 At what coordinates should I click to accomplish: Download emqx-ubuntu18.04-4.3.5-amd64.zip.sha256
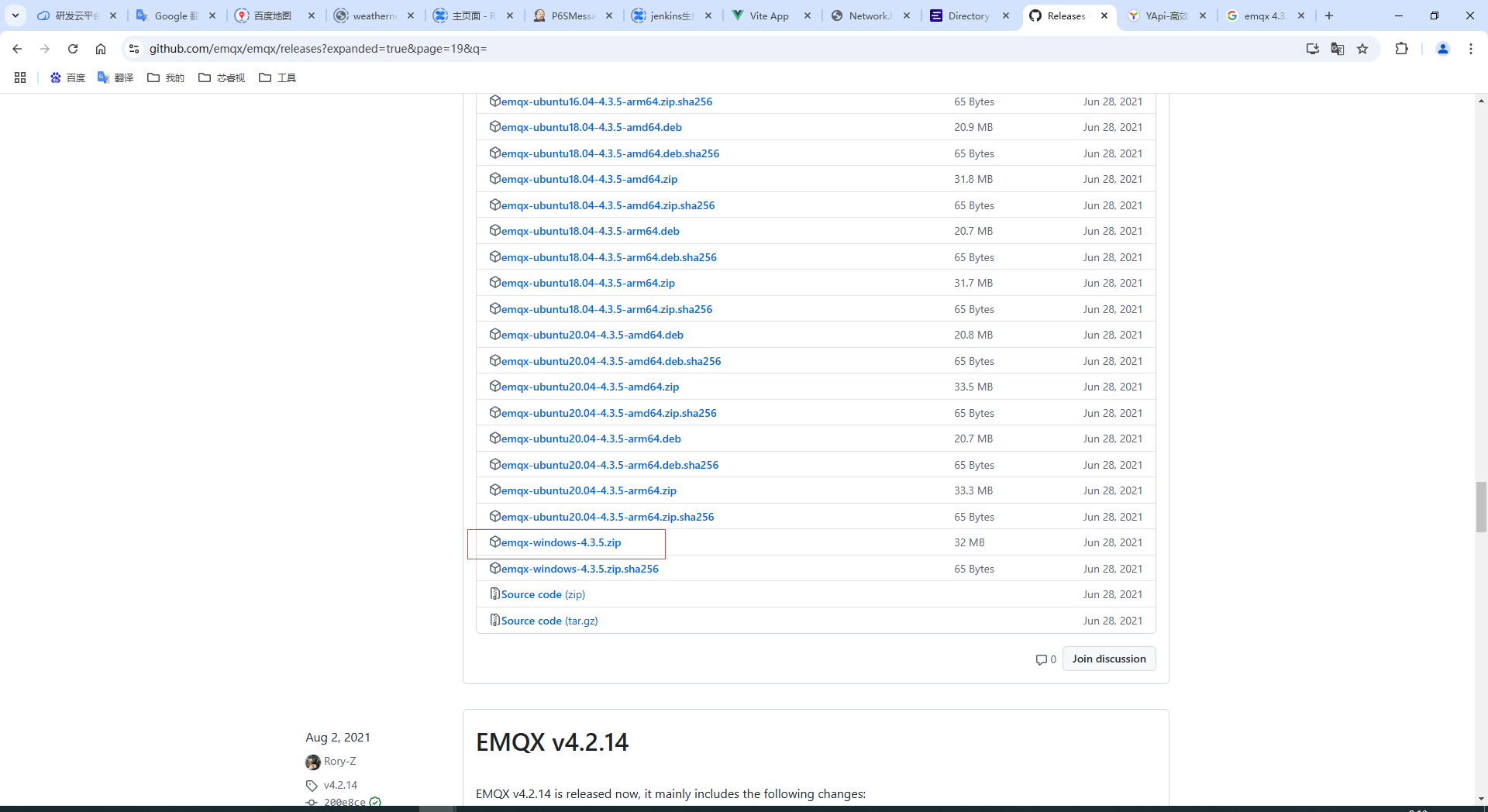[x=608, y=205]
